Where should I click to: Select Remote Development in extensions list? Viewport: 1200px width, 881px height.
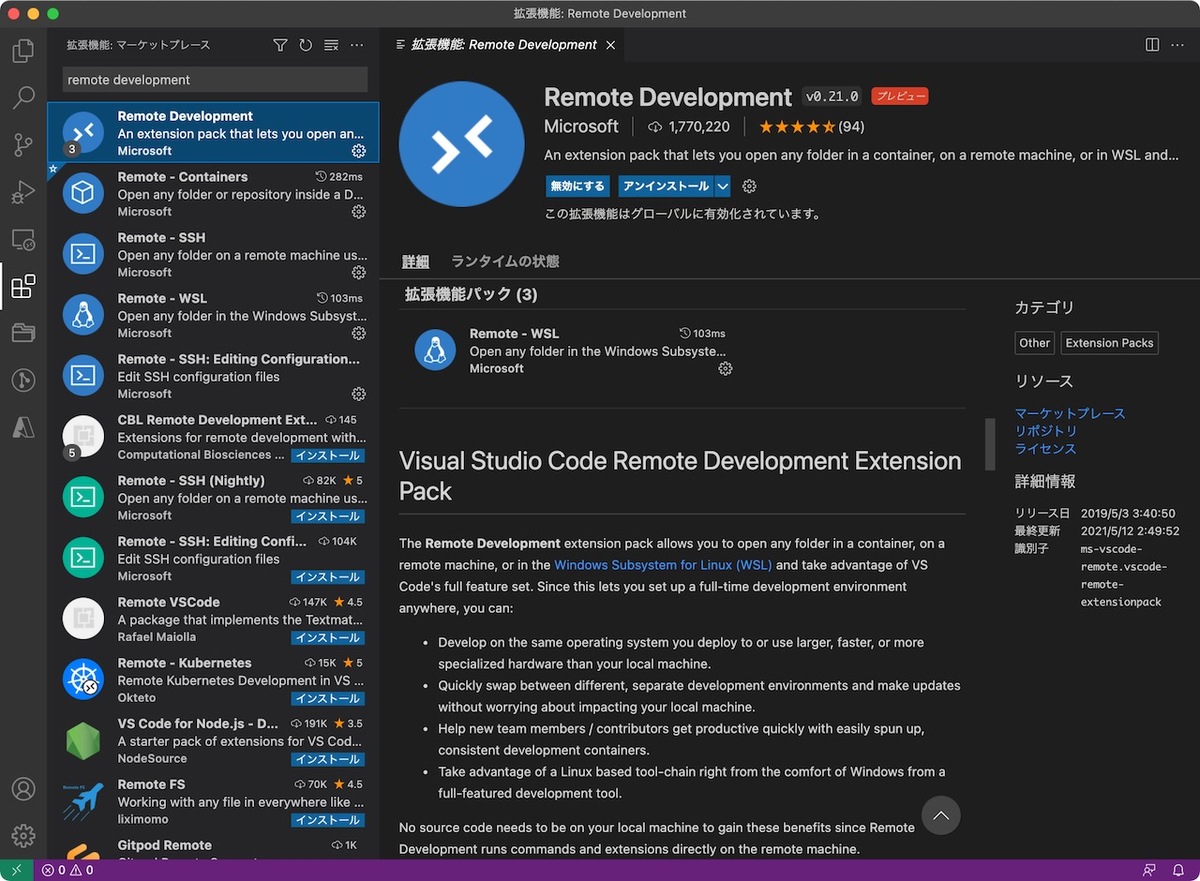point(213,133)
